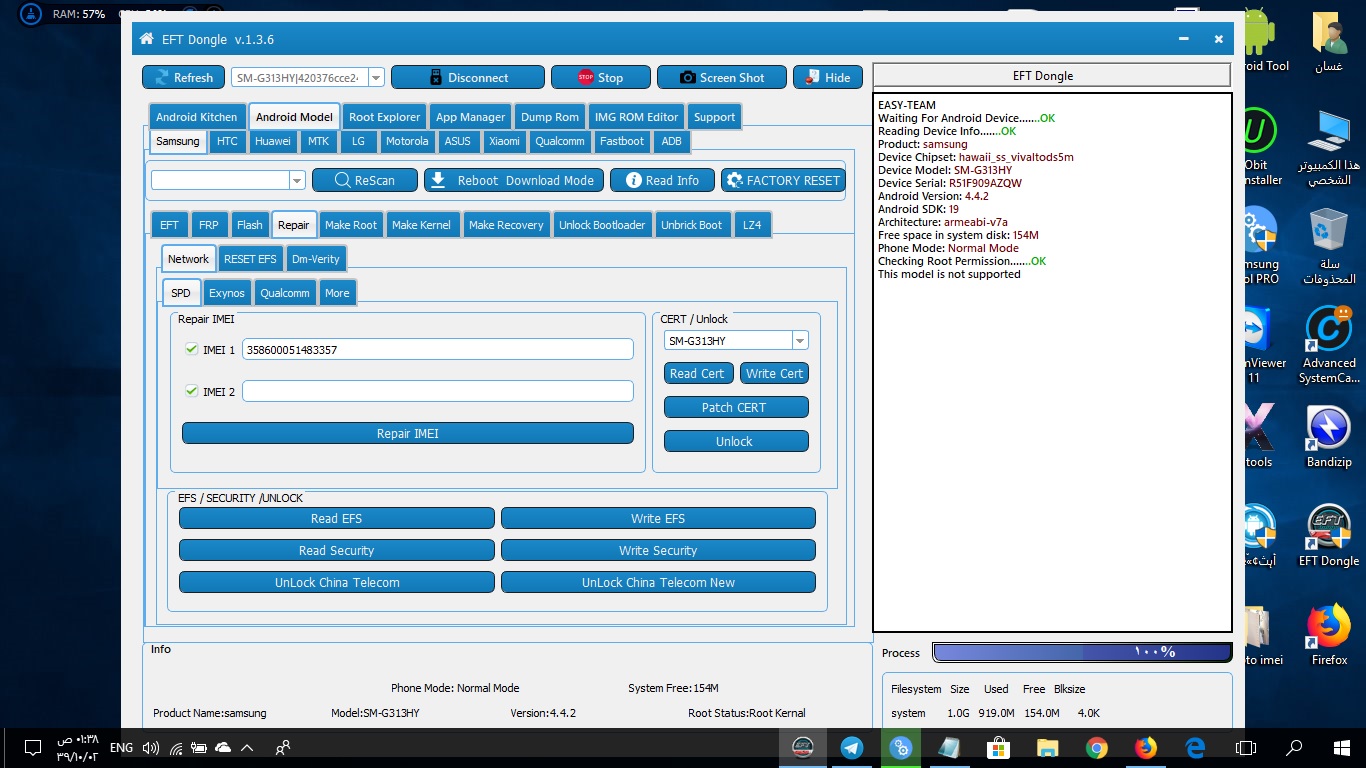Launch Google Chrome from the taskbar
Screen dimensions: 1366x768
[x=1097, y=748]
